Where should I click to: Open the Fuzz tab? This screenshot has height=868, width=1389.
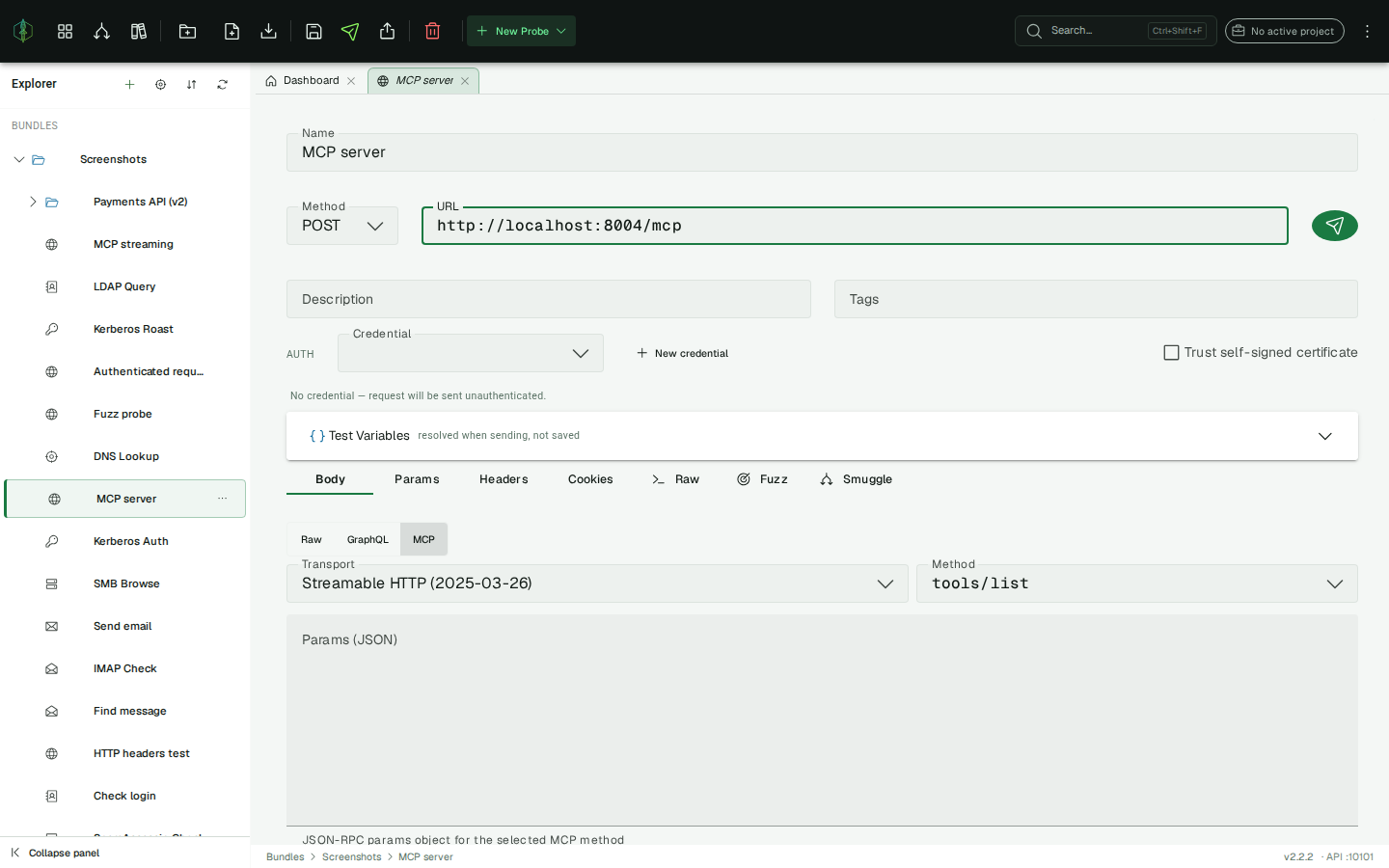tap(763, 479)
